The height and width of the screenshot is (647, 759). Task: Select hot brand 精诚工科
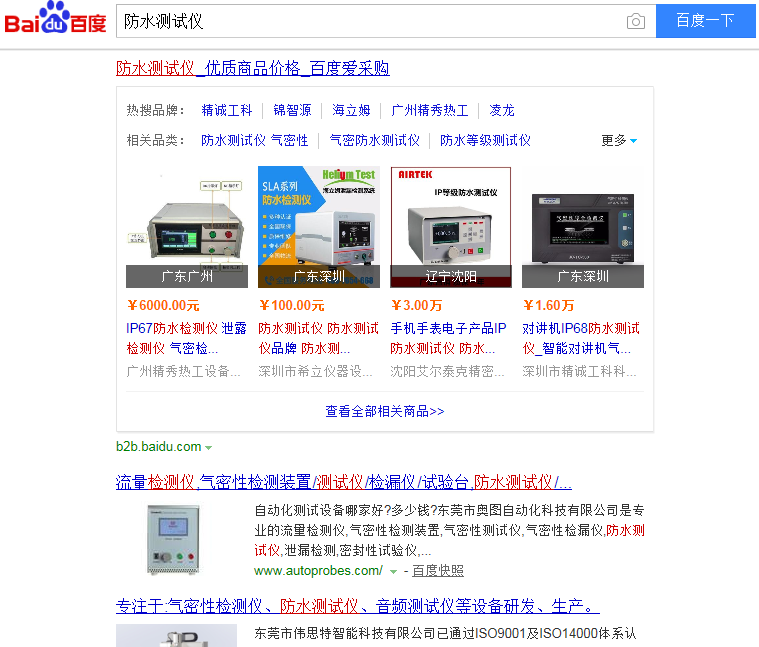pos(227,110)
